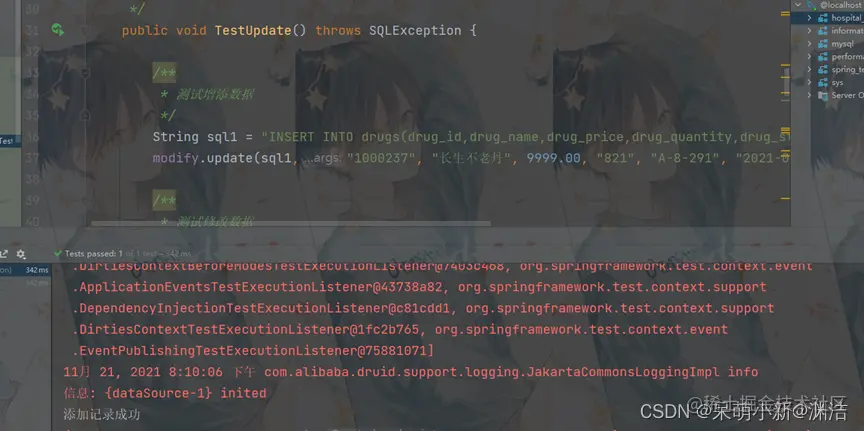Click the editor horizontal scrollbar
The height and width of the screenshot is (431, 864).
coord(290,224)
